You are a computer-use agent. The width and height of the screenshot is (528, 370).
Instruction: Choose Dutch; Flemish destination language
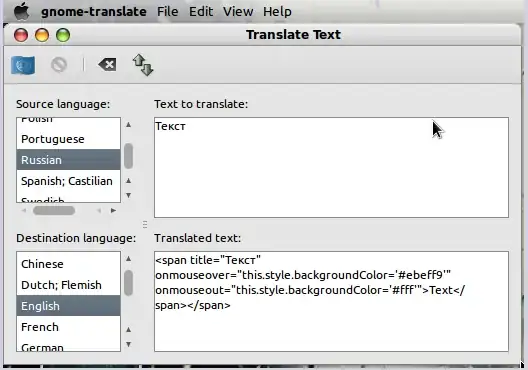68,285
